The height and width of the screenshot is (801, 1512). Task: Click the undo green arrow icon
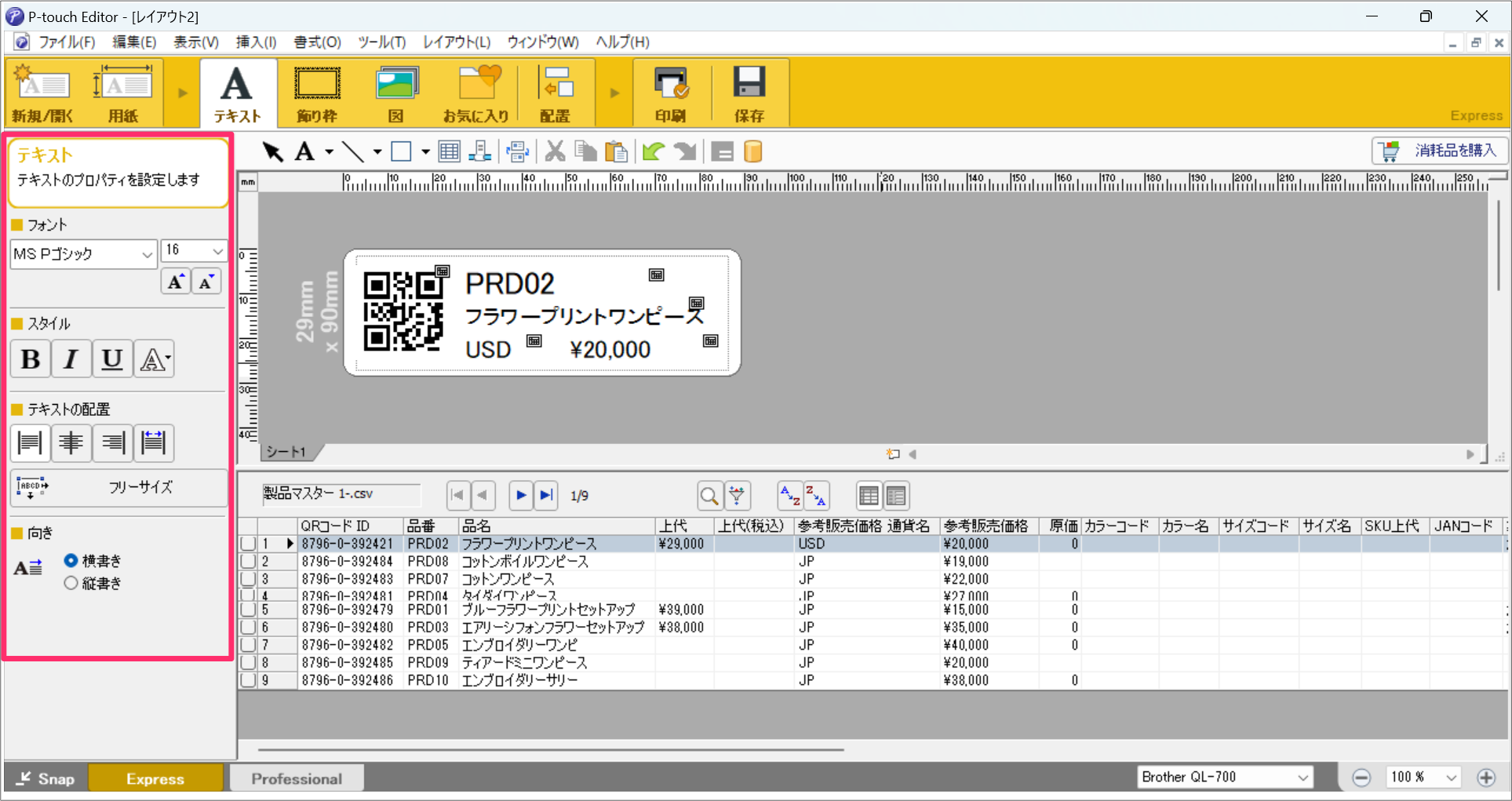tap(653, 151)
